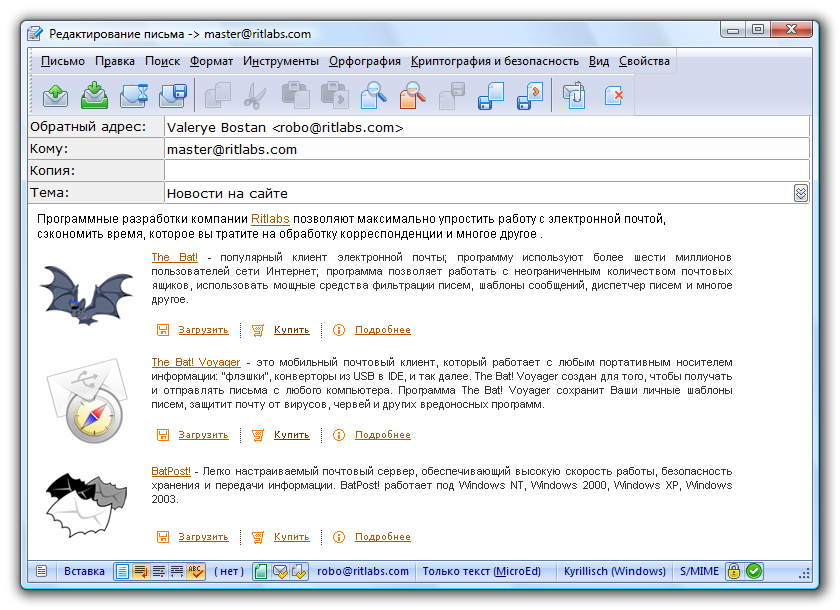Click the floppy icon beside first Загрузить link
The width and height of the screenshot is (840, 610).
tap(163, 330)
